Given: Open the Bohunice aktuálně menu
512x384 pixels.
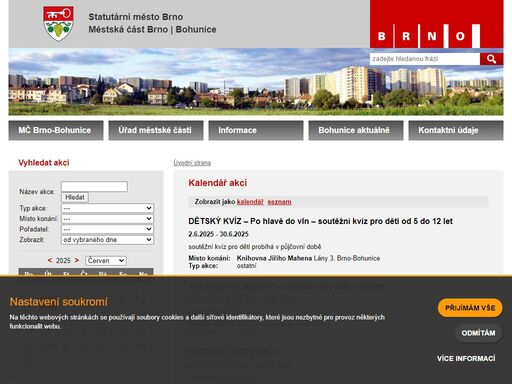Looking at the screenshot, I should point(356,130).
